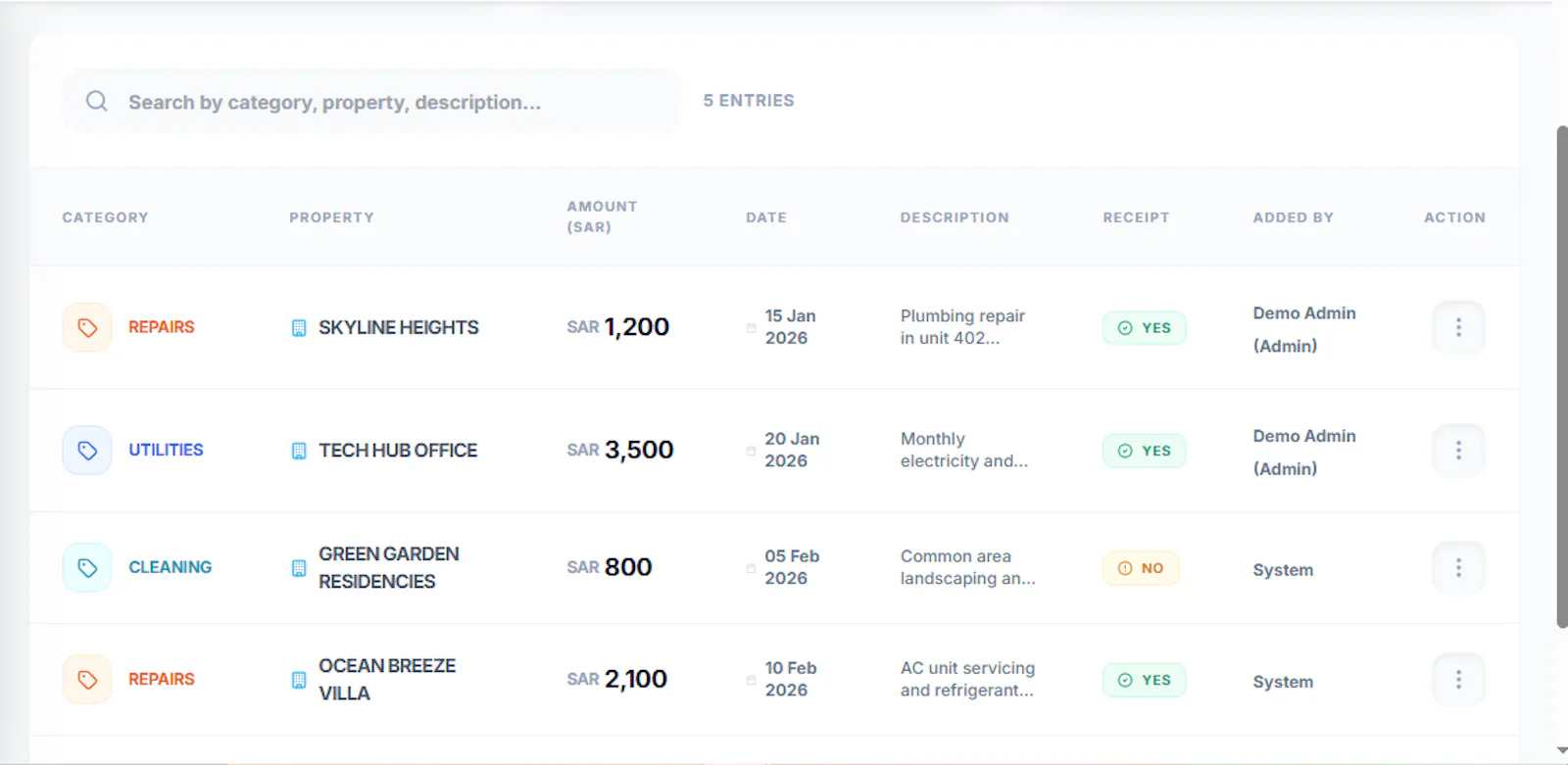This screenshot has width=1568, height=765.
Task: Click the 10 Feb 2026 date
Action: pyautogui.click(x=791, y=680)
